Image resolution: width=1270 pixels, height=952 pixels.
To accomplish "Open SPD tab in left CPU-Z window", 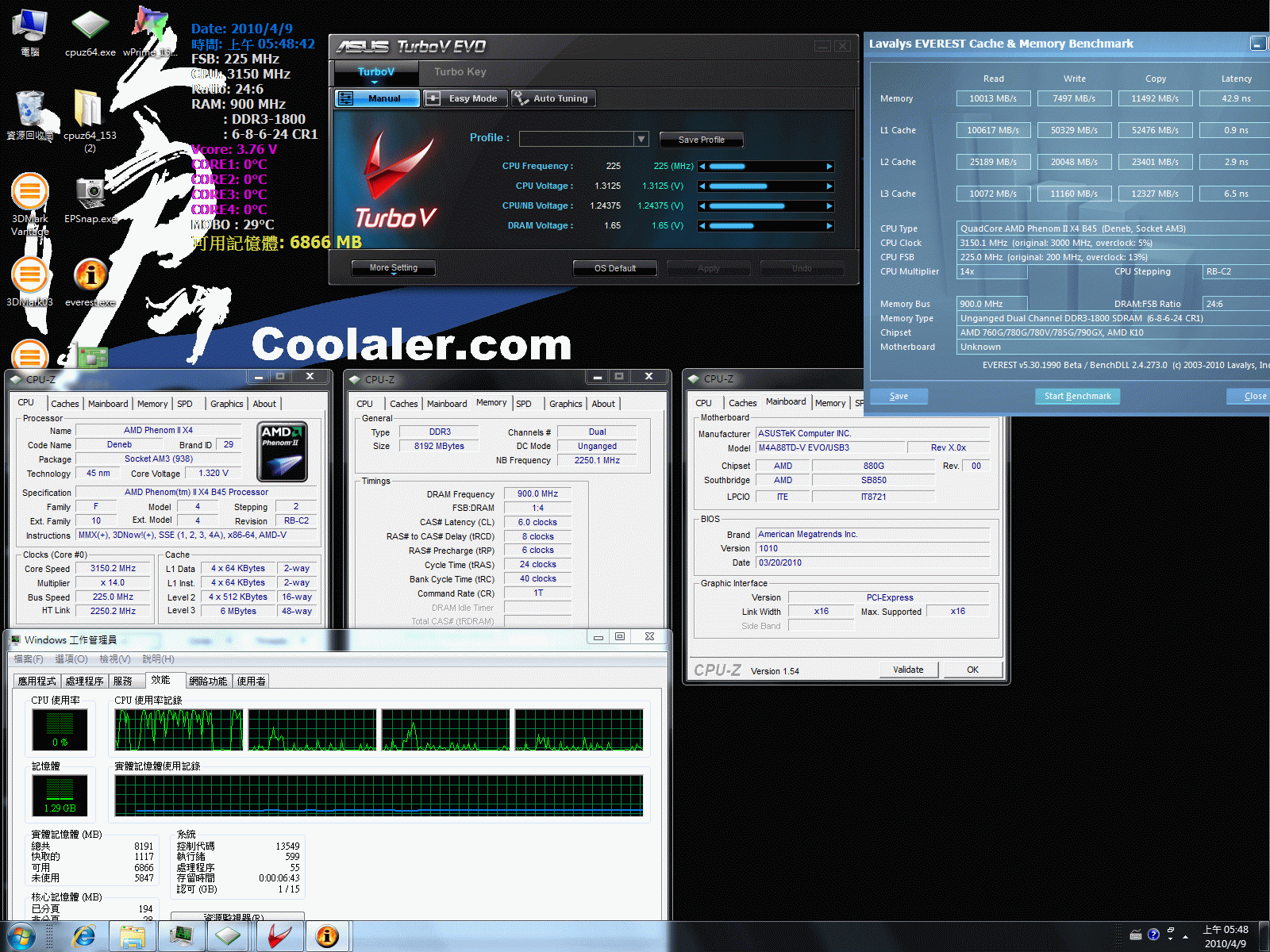I will [x=185, y=404].
